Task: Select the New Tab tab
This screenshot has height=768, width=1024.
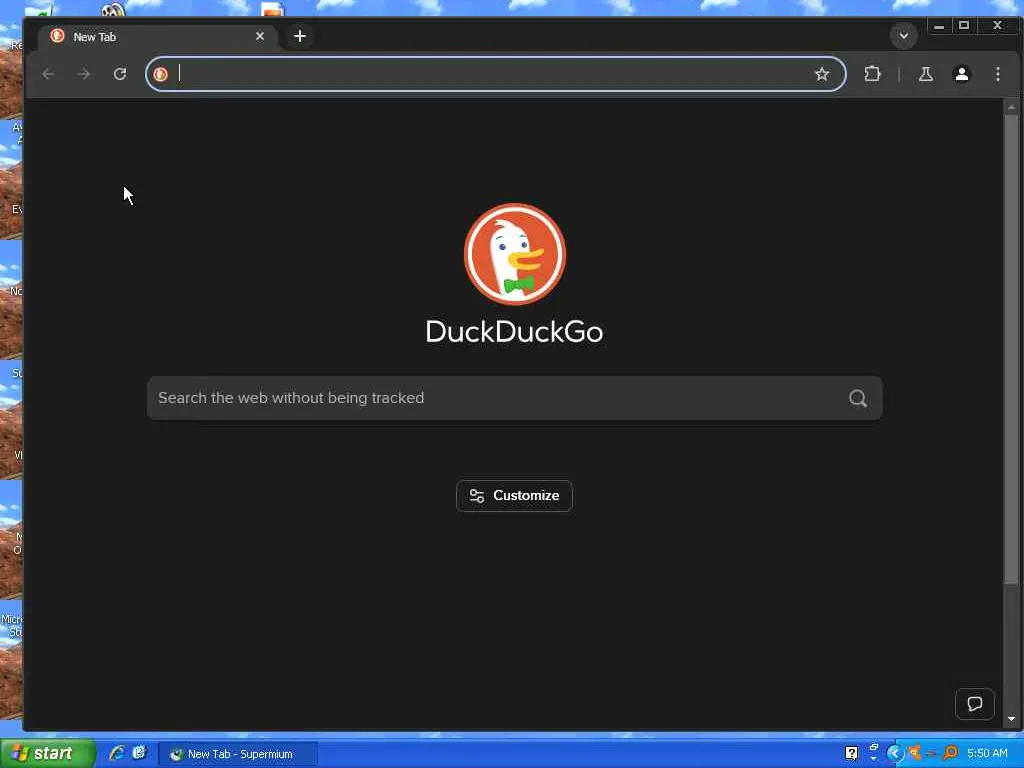Action: click(158, 37)
